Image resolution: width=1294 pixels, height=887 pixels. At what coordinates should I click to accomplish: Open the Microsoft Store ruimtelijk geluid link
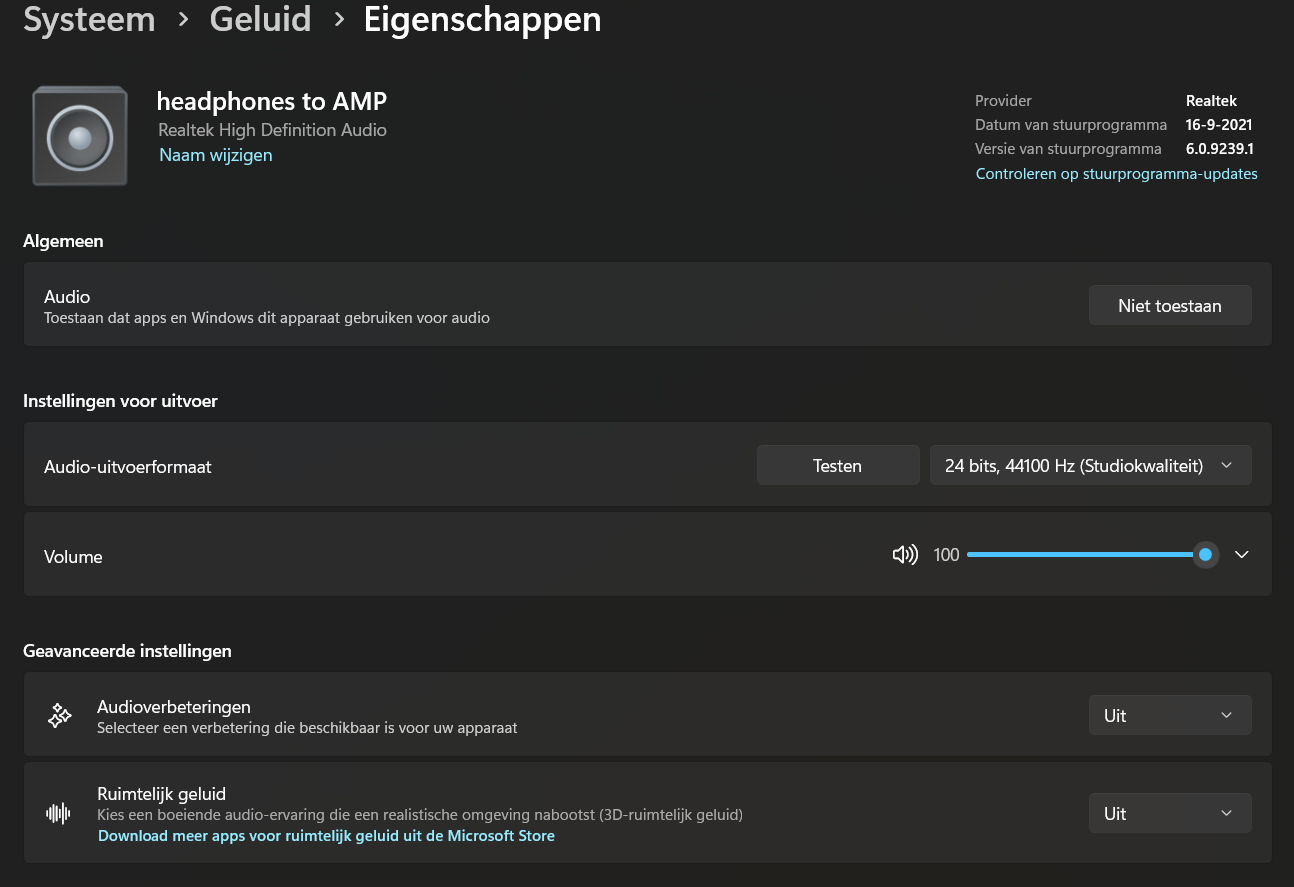point(326,836)
